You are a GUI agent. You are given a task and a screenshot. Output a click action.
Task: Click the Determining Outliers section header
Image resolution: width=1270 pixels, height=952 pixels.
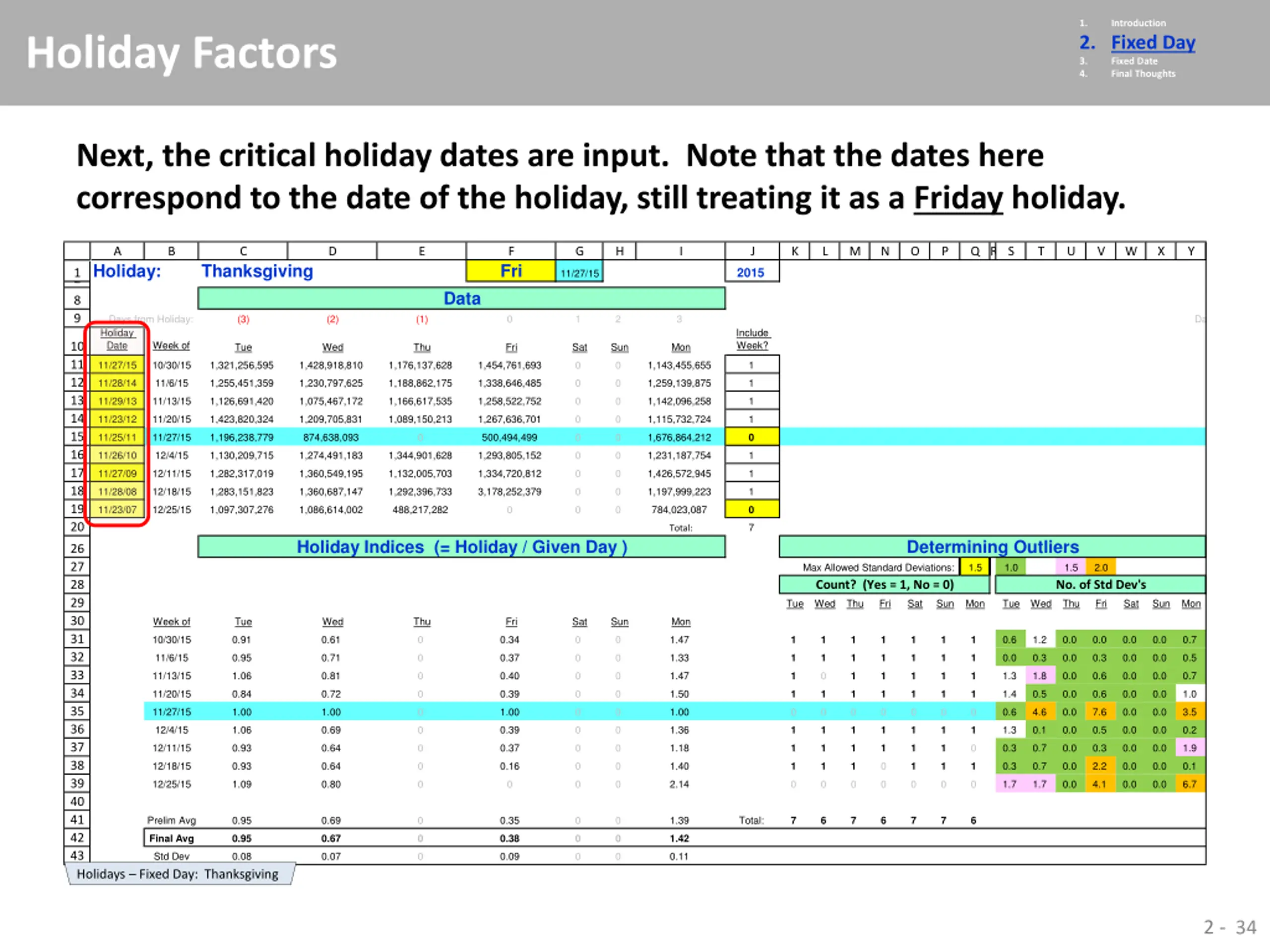(992, 547)
